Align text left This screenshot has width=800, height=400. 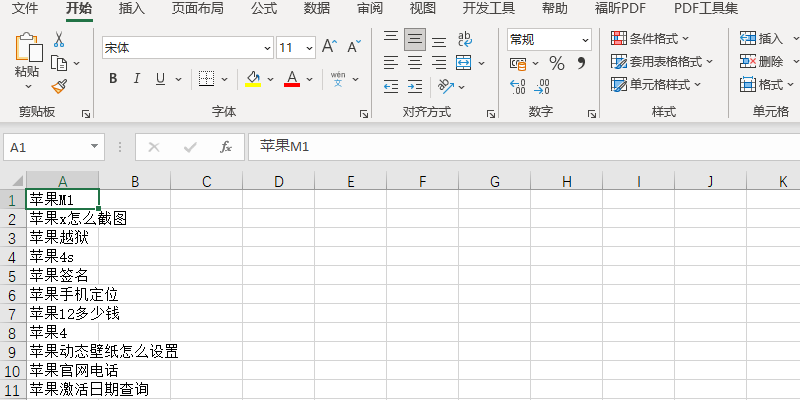[391, 63]
